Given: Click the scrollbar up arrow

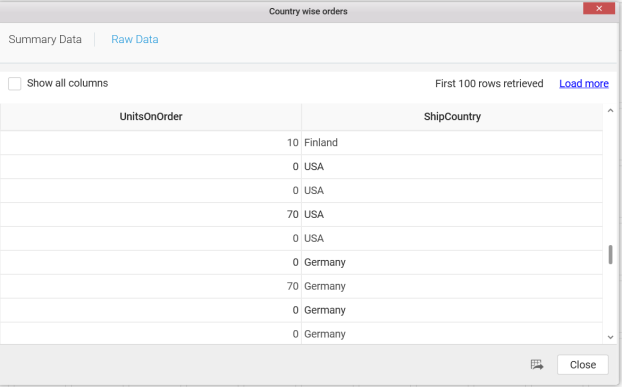Looking at the screenshot, I should (x=610, y=111).
